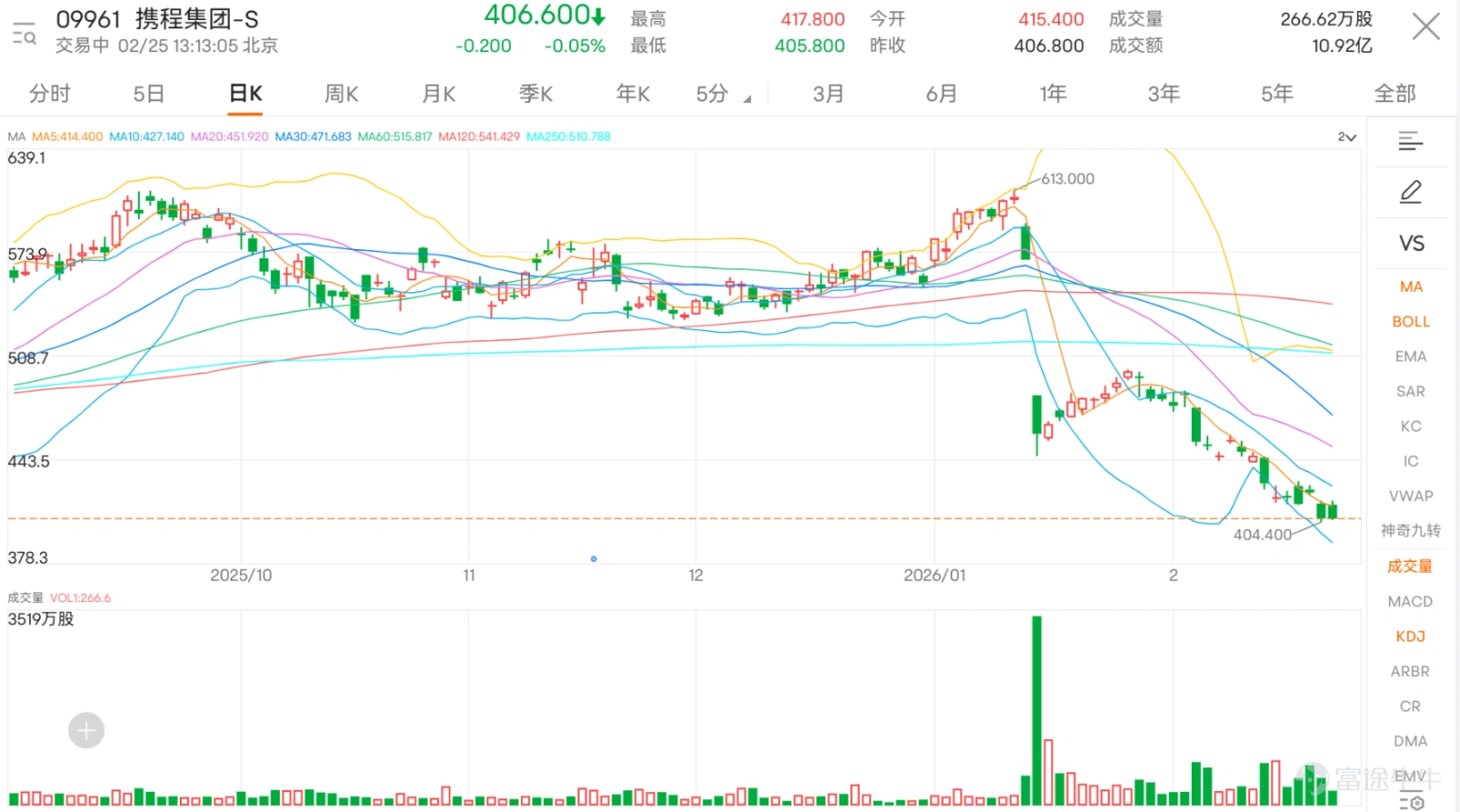Toggle the VWAP indicator
The height and width of the screenshot is (812, 1460).
point(1411,495)
